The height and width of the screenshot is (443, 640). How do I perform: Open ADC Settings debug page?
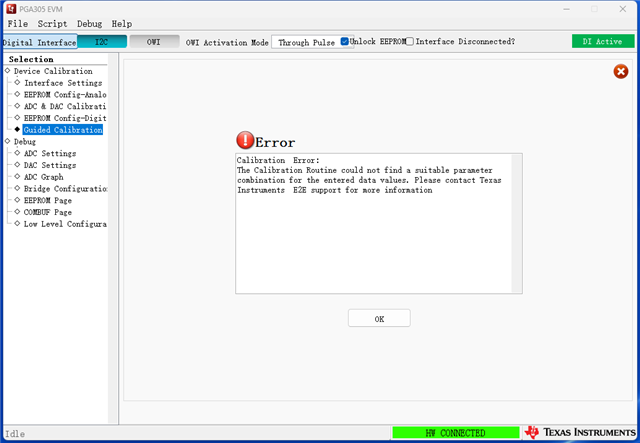[x=50, y=154]
